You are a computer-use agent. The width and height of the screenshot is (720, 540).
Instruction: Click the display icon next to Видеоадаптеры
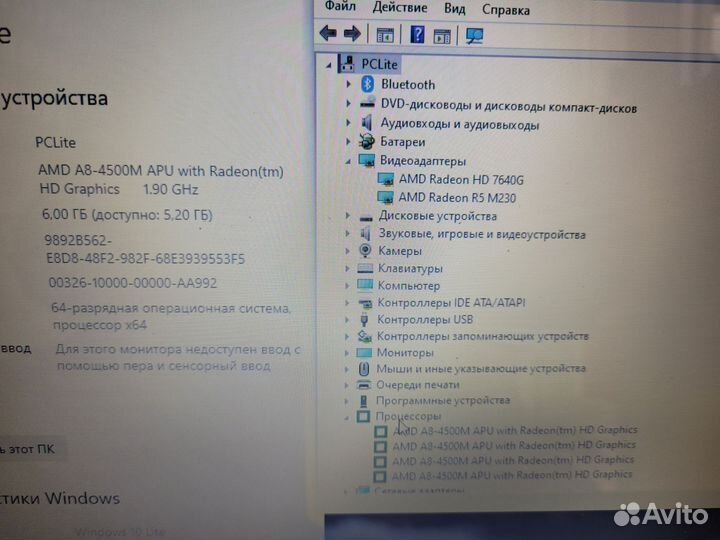366,160
